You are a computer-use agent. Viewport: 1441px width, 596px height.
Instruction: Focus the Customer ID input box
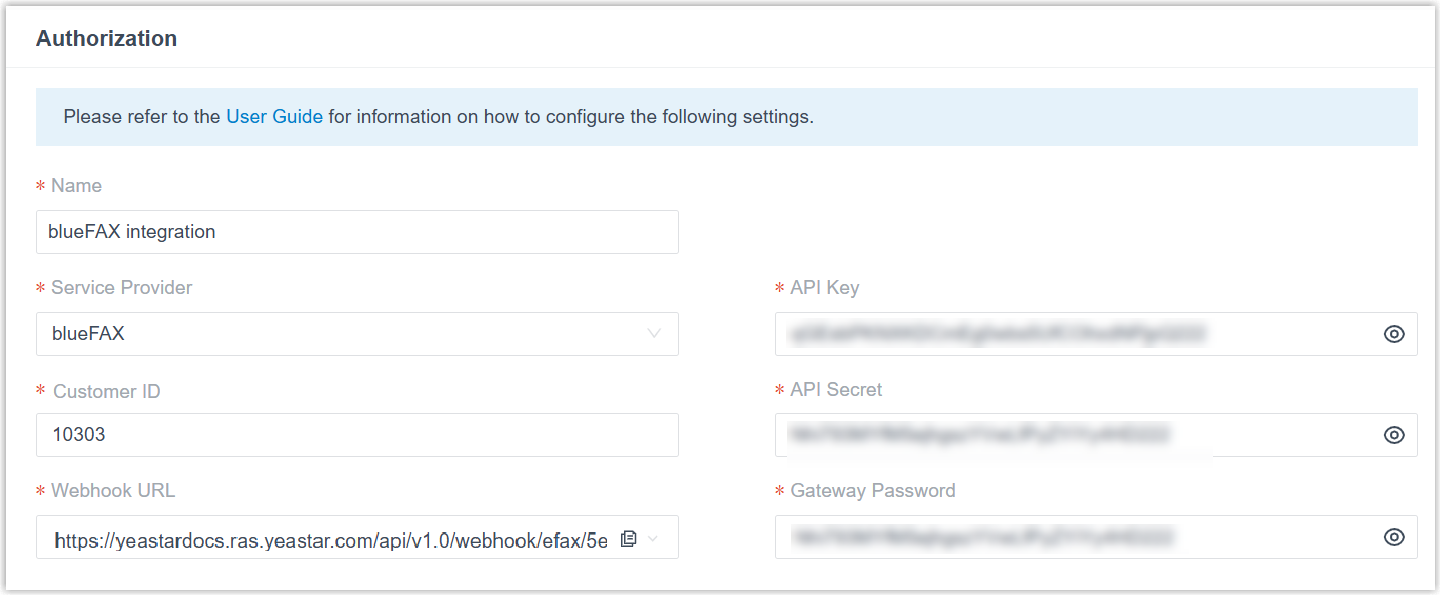(357, 436)
